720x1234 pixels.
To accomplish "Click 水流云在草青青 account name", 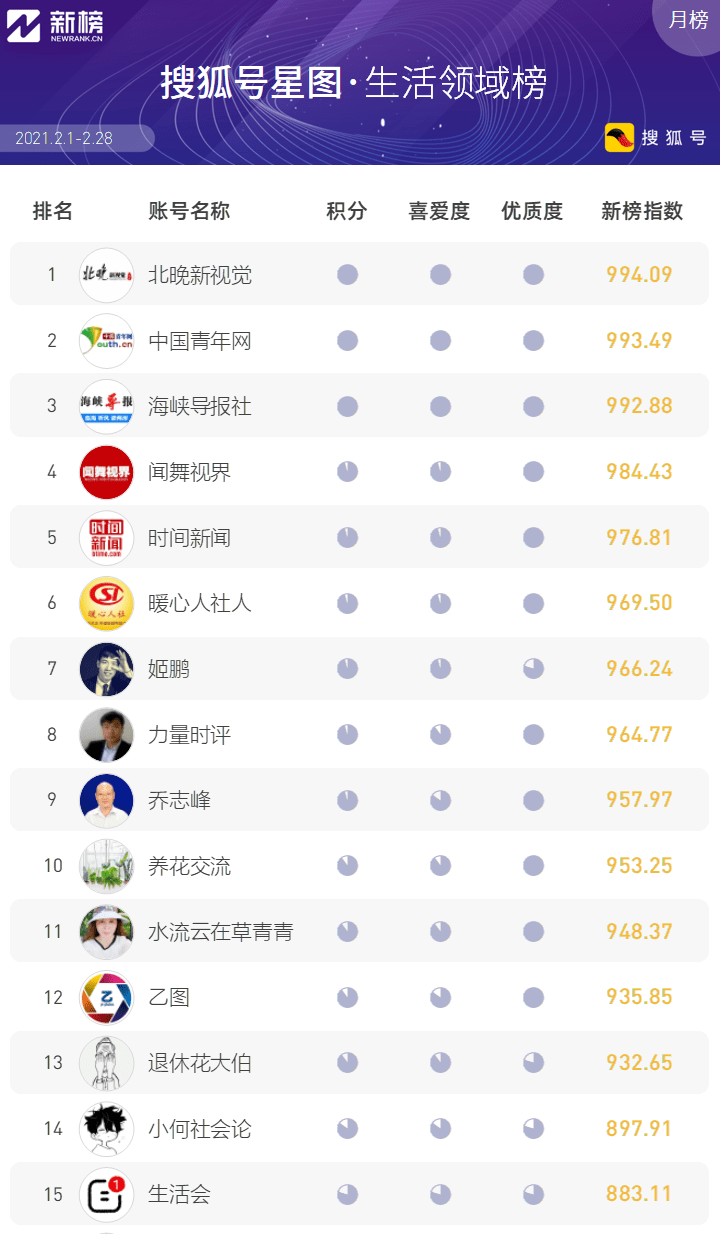I will 220,932.
